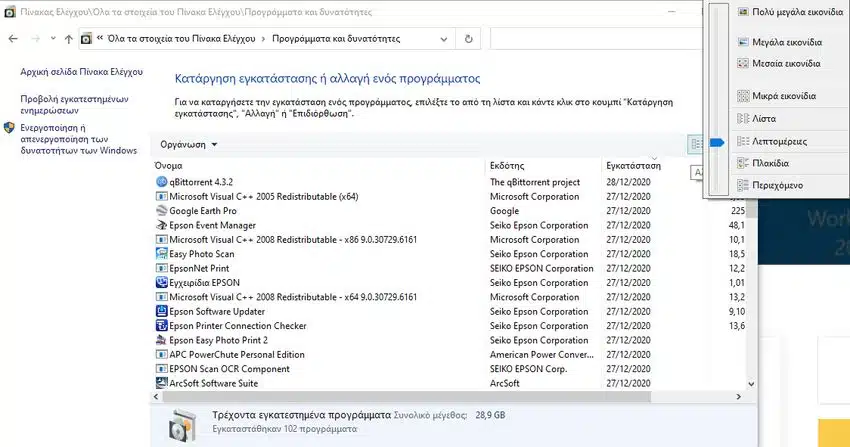Click the horizontal scrollbar of the programs list

pos(407,397)
